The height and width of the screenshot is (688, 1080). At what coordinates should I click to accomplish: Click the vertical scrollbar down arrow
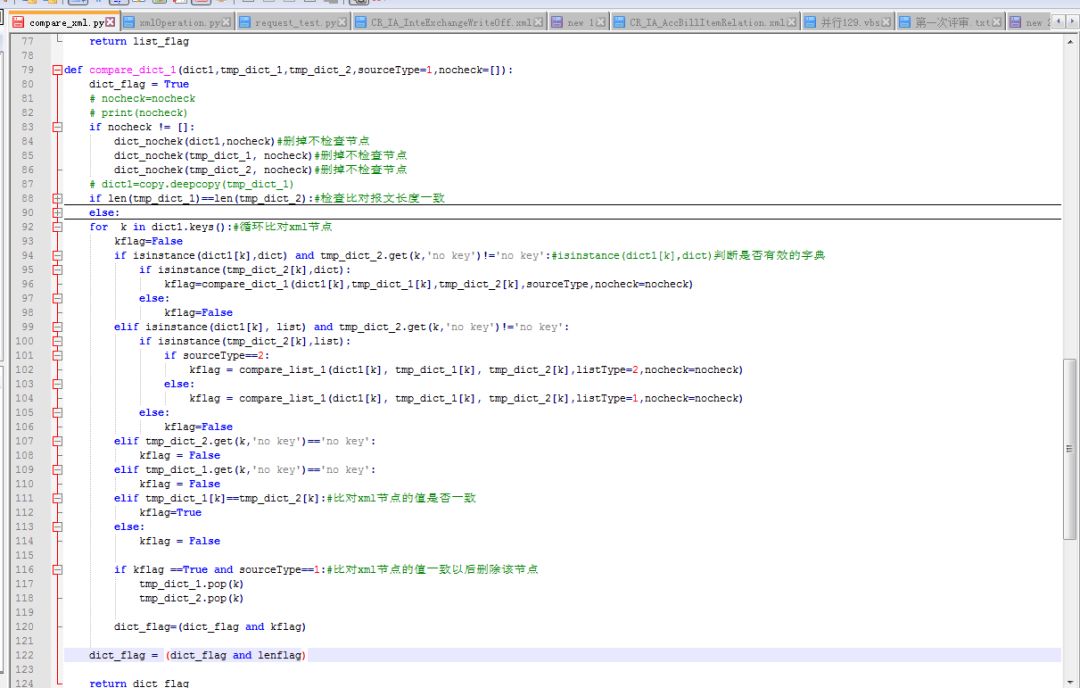tap(1070, 680)
